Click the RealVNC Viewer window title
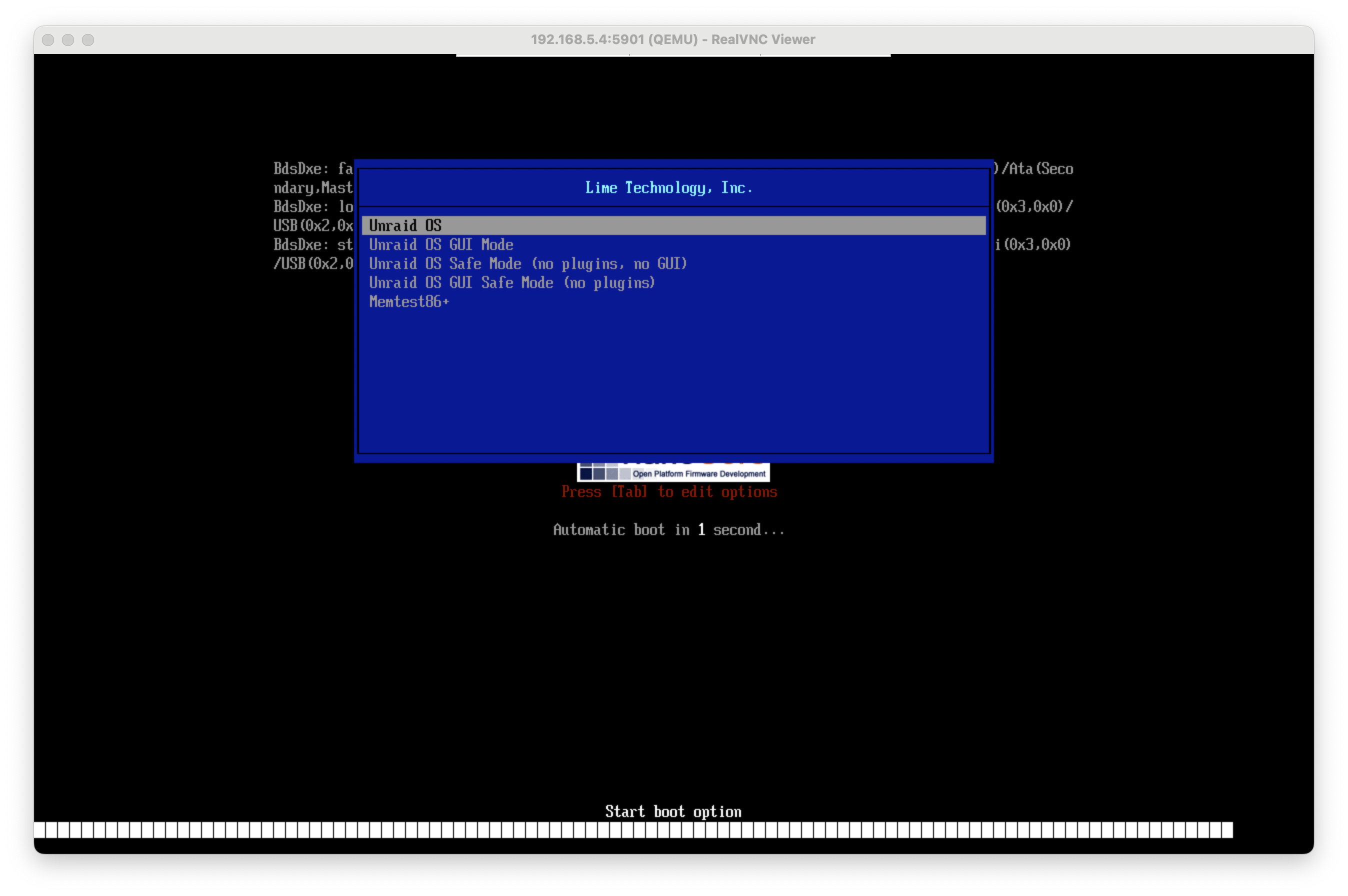The image size is (1348, 896). (x=672, y=39)
